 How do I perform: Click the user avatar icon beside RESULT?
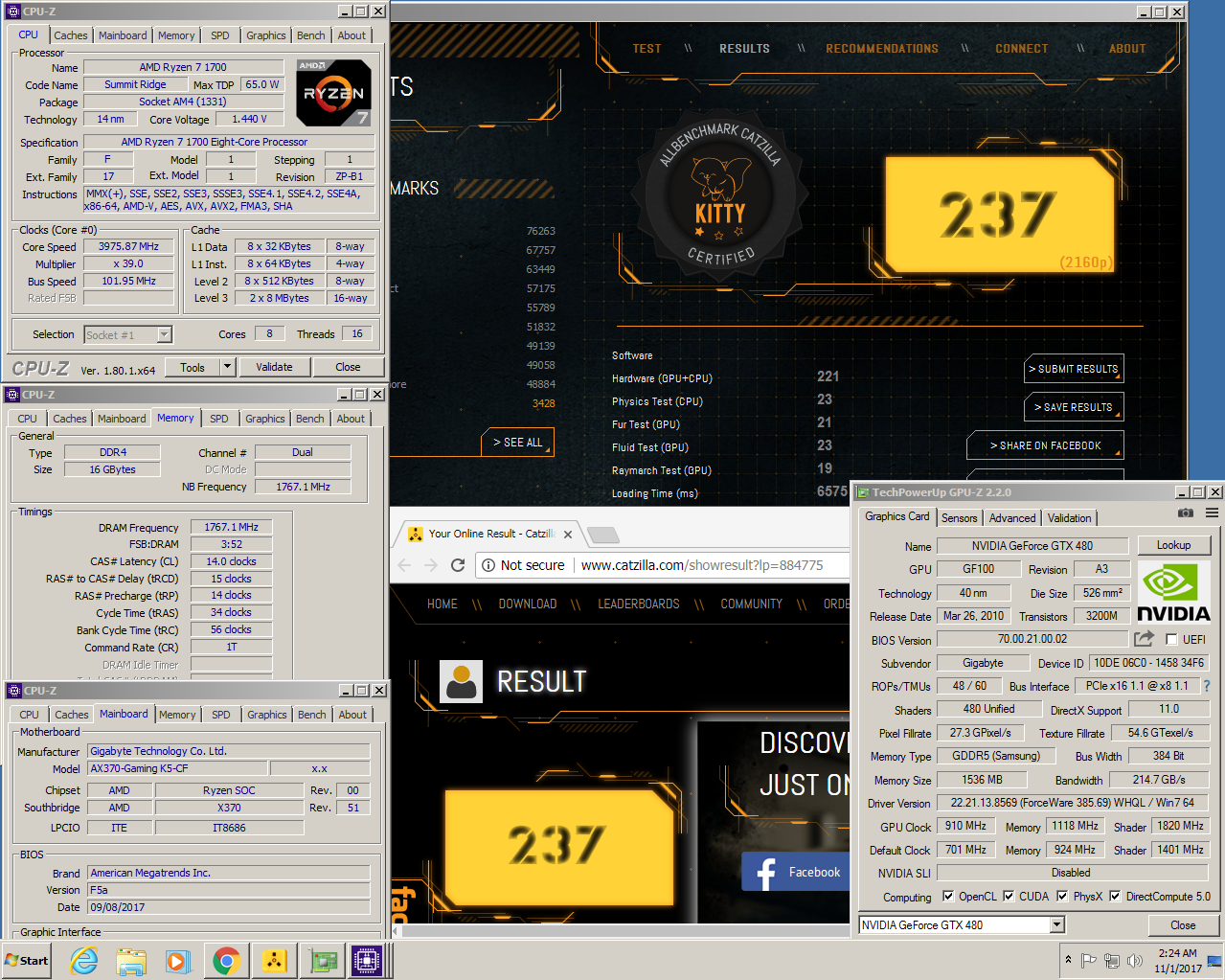(461, 681)
